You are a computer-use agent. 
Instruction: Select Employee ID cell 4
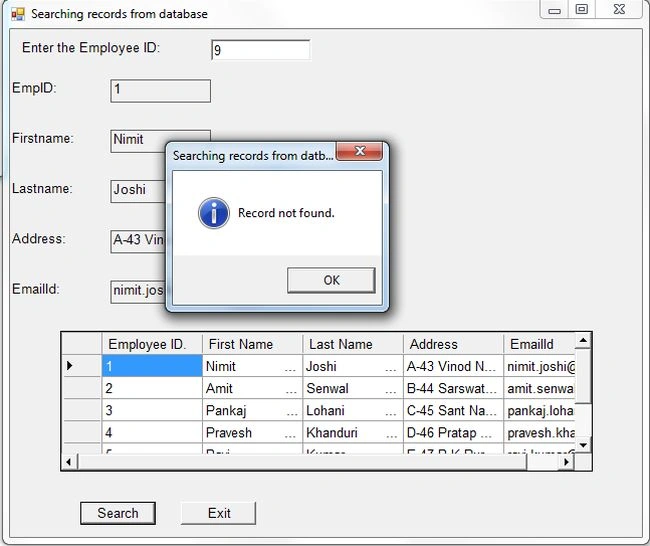click(152, 432)
